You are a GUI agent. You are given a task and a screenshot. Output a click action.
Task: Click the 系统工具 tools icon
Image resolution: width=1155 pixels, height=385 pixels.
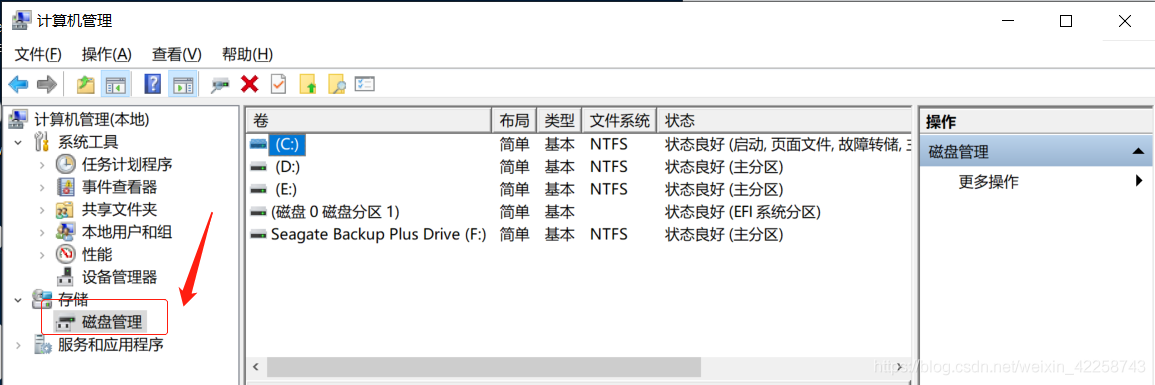pos(42,141)
